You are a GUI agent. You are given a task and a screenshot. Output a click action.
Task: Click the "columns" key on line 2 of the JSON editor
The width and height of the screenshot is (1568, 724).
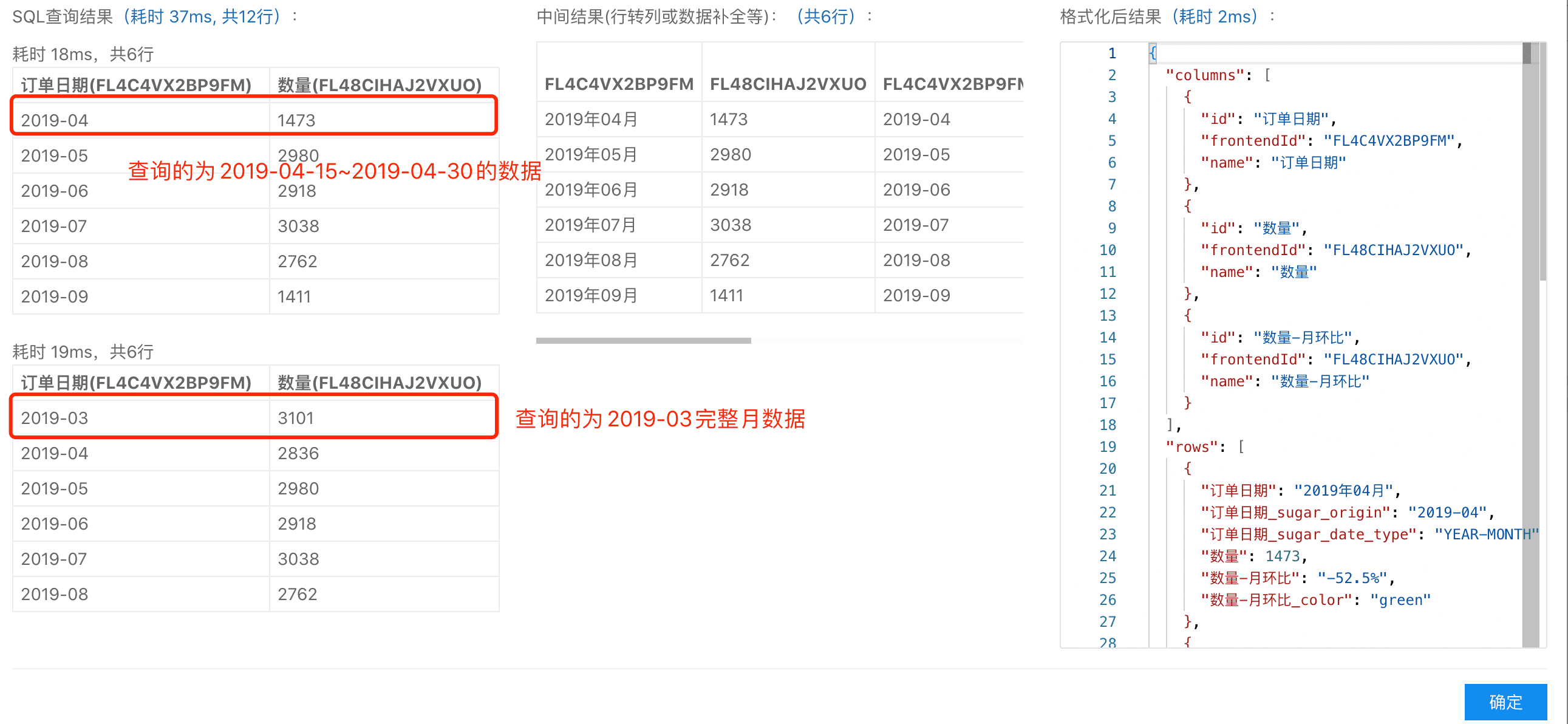(x=1205, y=75)
